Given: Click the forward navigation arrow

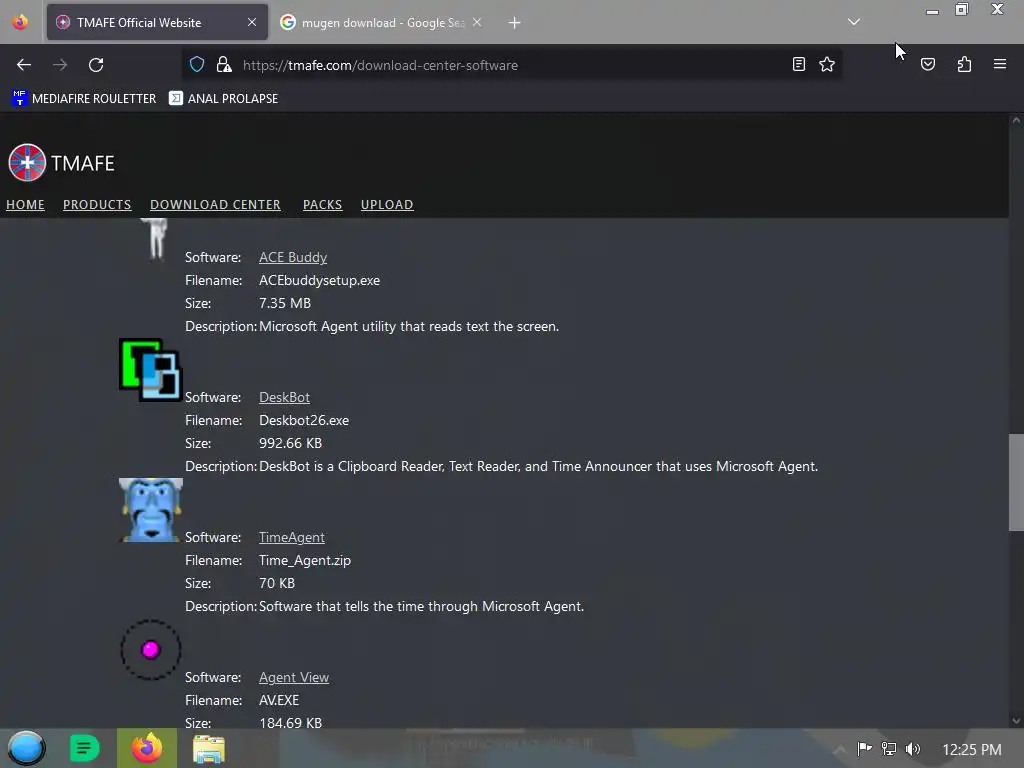Looking at the screenshot, I should click(x=60, y=65).
